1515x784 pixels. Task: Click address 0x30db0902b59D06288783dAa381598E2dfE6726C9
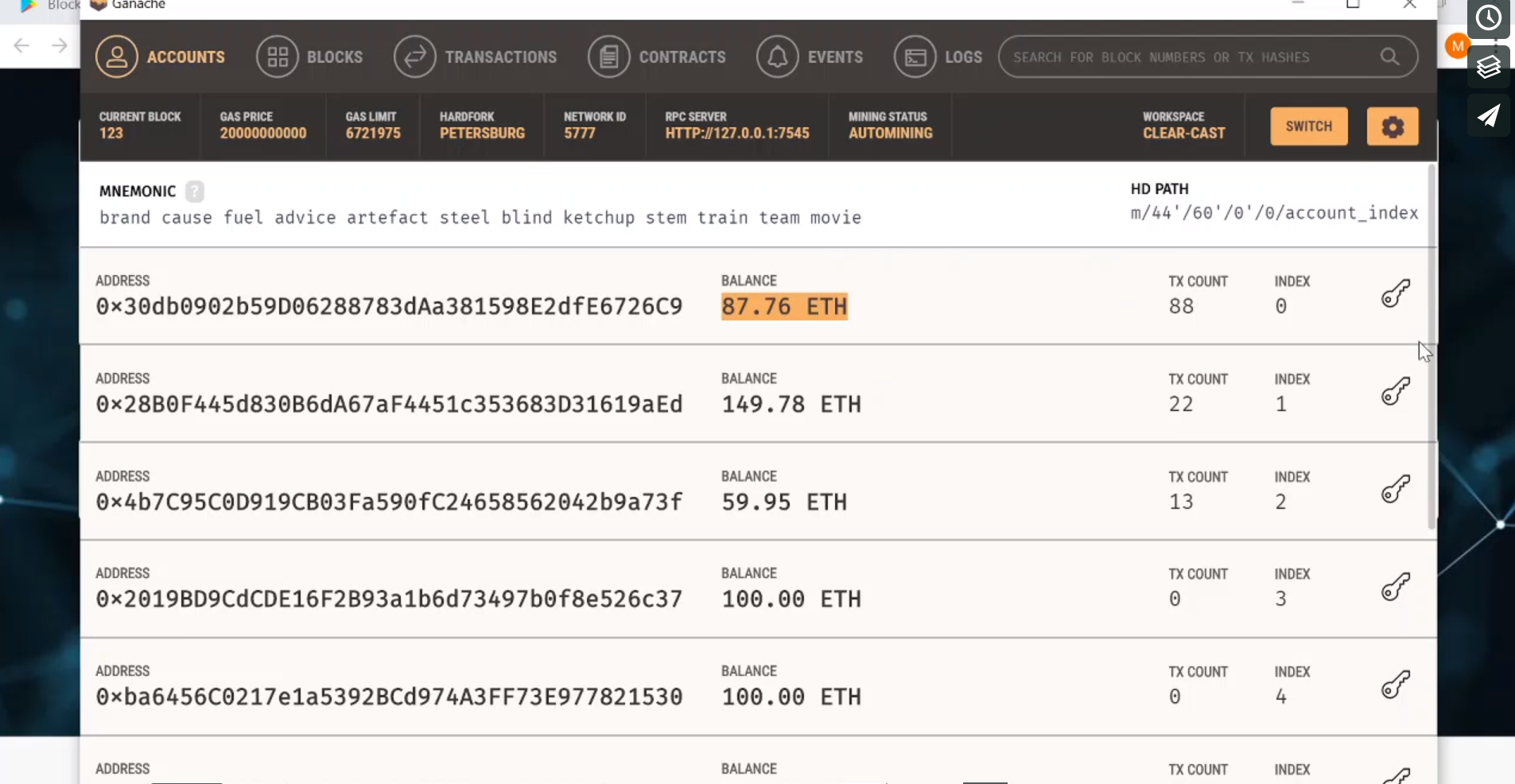389,307
